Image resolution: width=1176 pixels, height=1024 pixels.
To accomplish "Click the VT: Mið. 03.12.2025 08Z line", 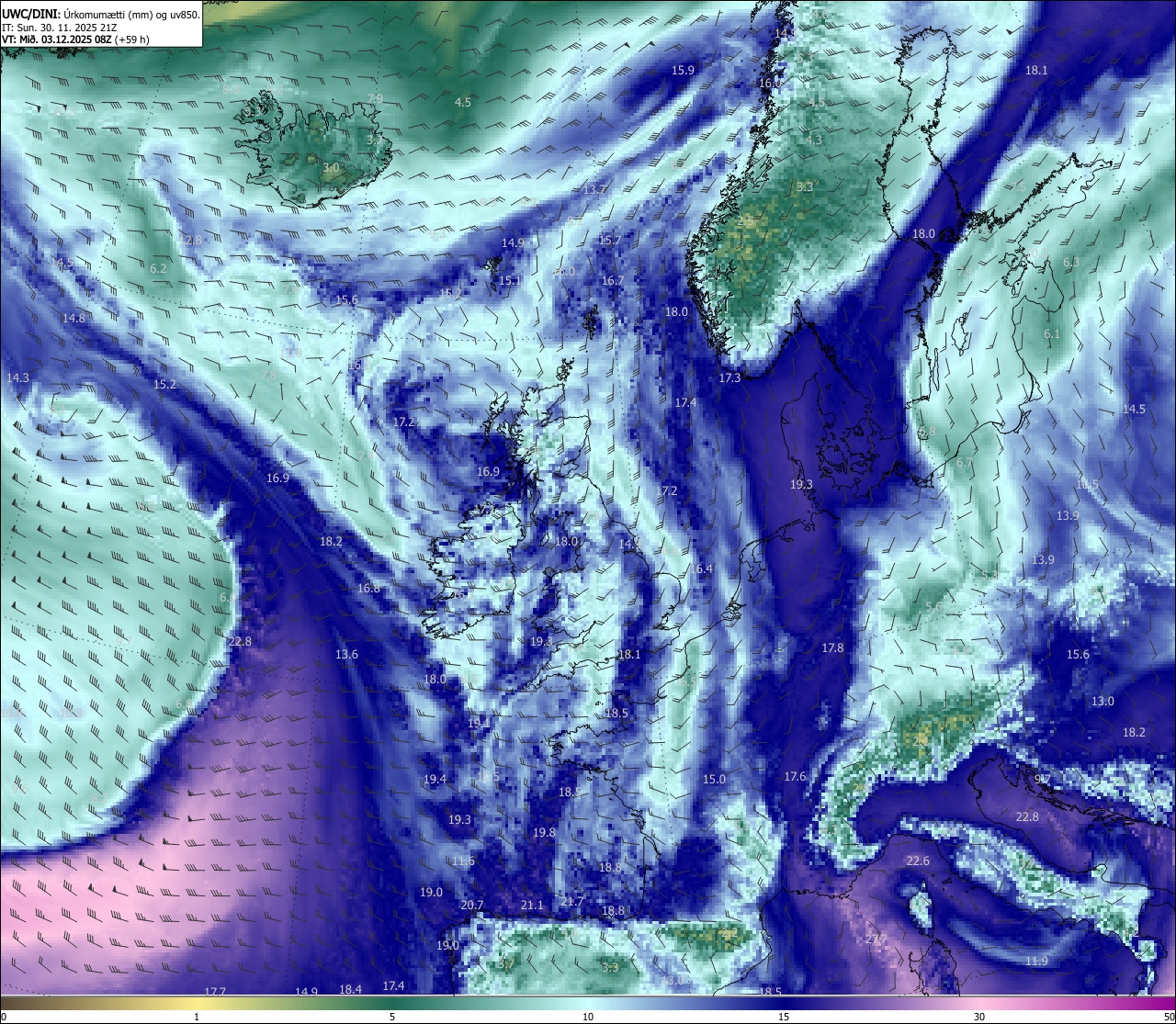I will coord(75,39).
